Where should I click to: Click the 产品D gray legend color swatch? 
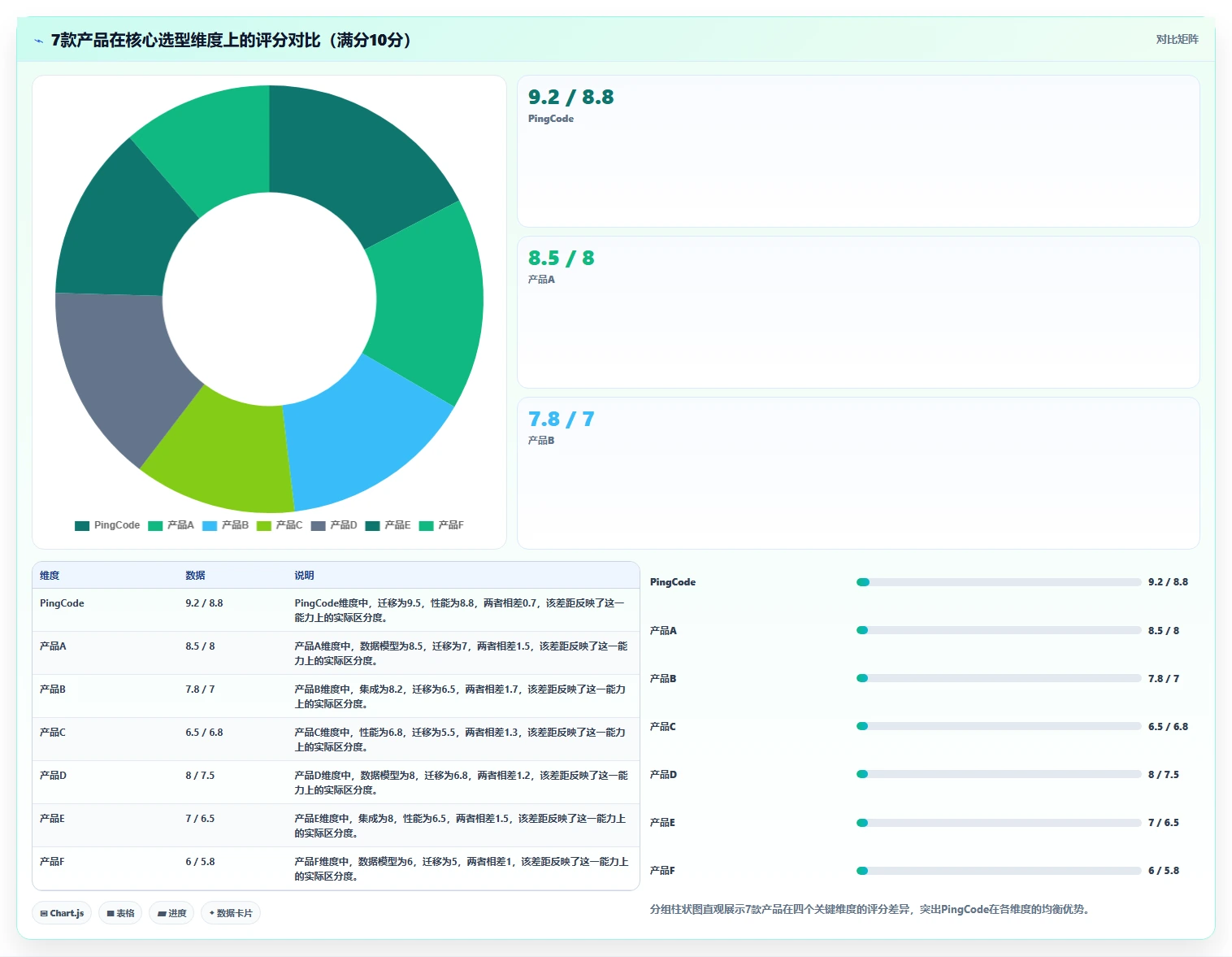point(318,526)
